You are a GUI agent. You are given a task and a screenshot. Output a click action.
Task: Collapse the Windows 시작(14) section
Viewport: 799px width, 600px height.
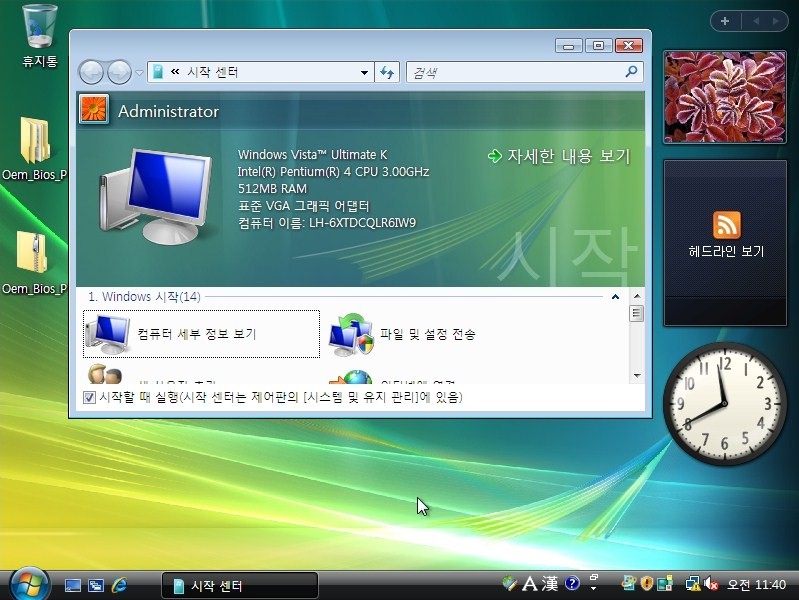615,297
